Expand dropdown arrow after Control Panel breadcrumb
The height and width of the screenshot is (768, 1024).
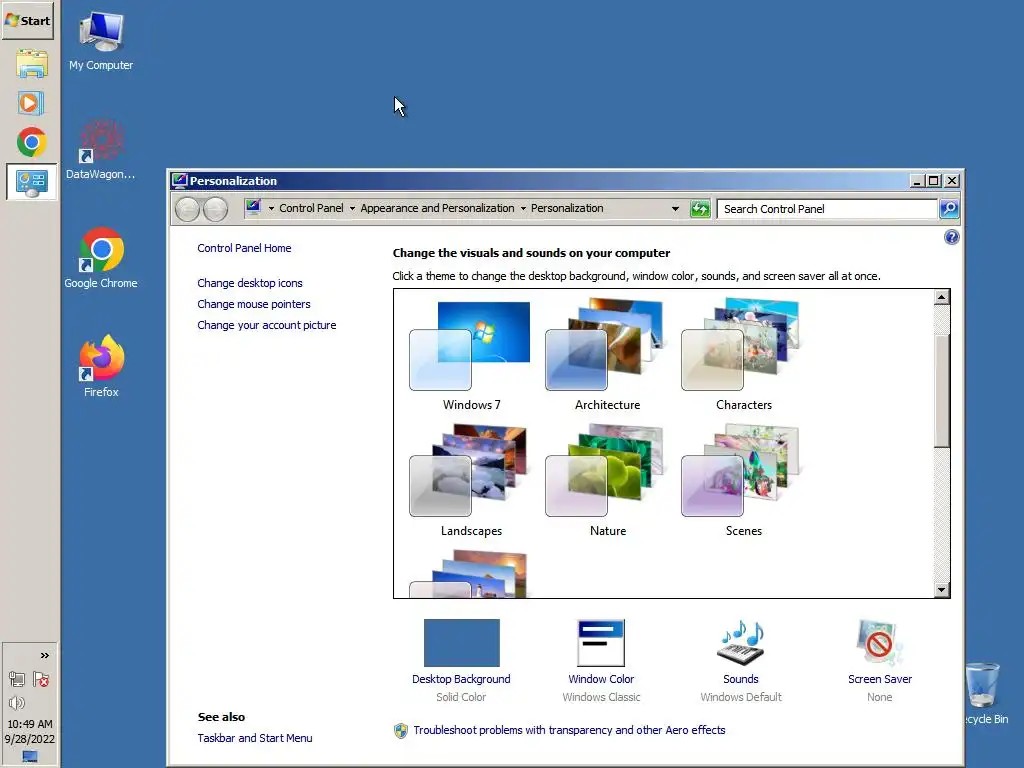pos(352,208)
